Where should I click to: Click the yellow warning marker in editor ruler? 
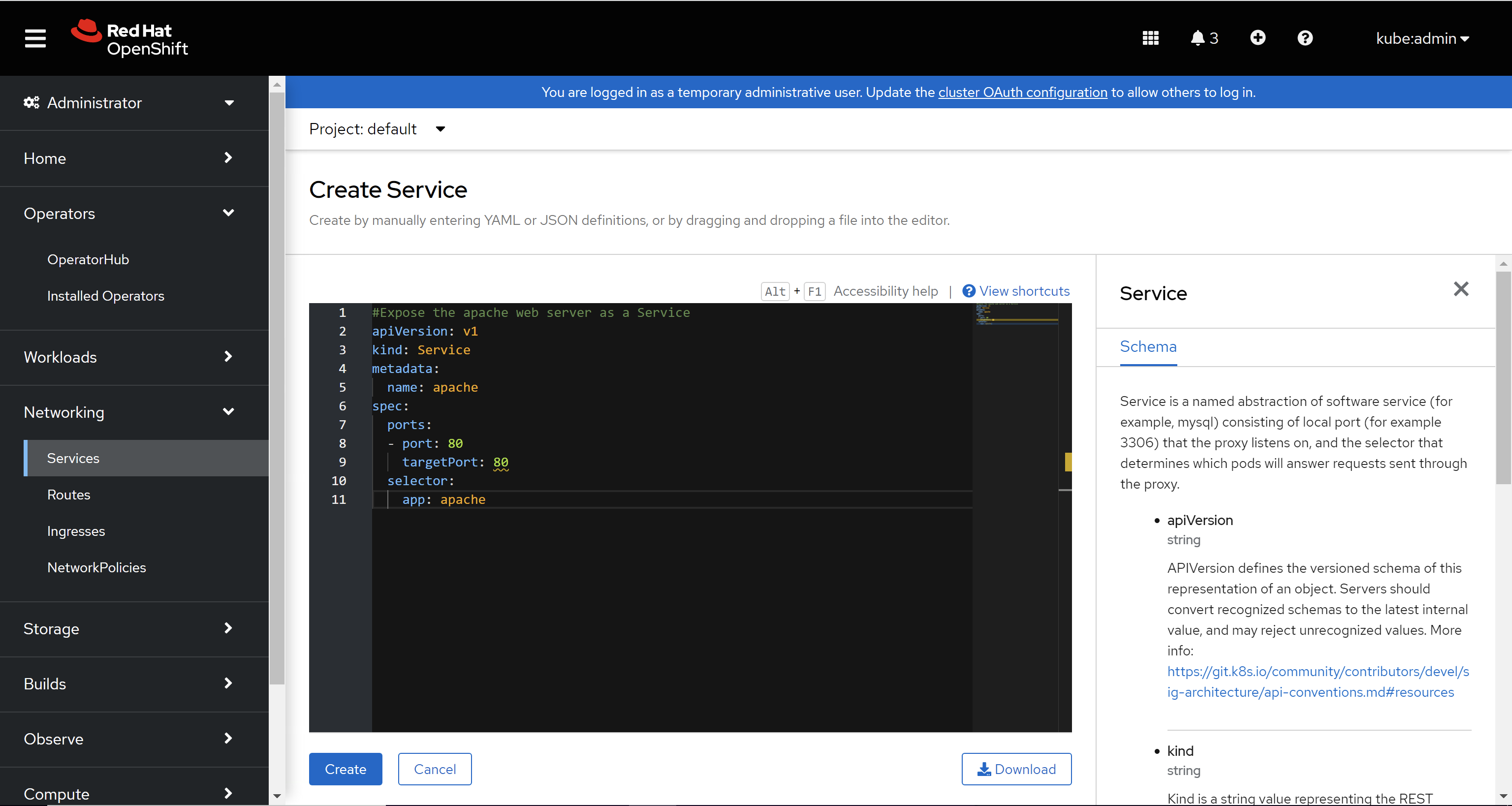pyautogui.click(x=1068, y=462)
